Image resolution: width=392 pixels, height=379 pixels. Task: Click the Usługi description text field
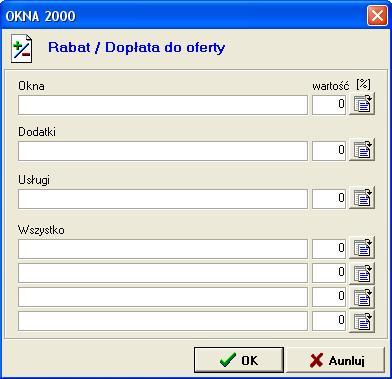coord(163,199)
